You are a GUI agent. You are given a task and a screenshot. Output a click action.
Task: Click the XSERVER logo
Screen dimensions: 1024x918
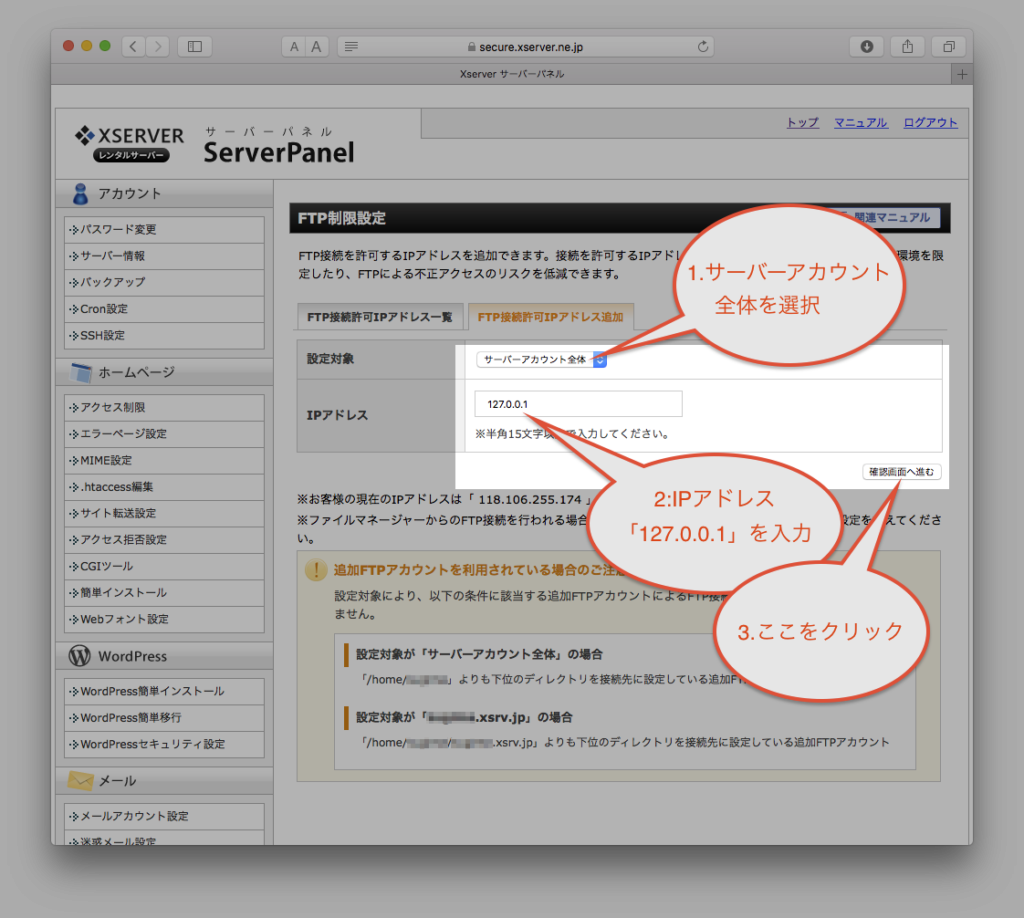click(x=129, y=144)
